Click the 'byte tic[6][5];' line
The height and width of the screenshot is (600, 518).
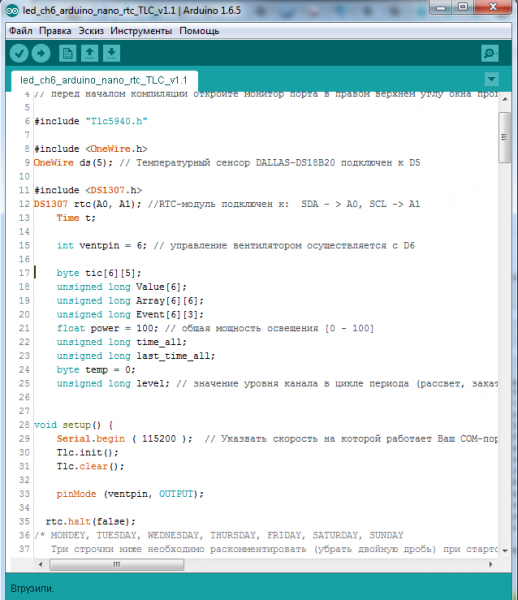(x=99, y=272)
